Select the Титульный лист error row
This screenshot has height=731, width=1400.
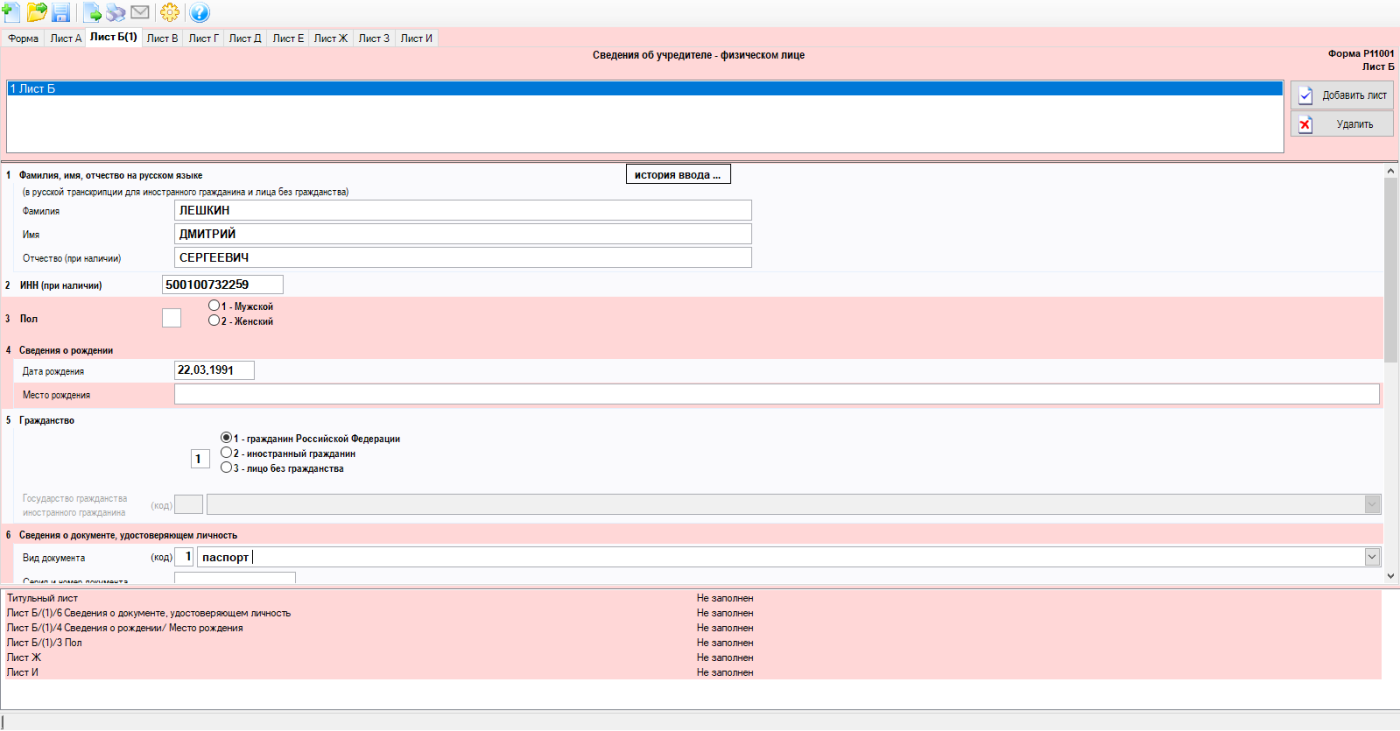coord(692,598)
